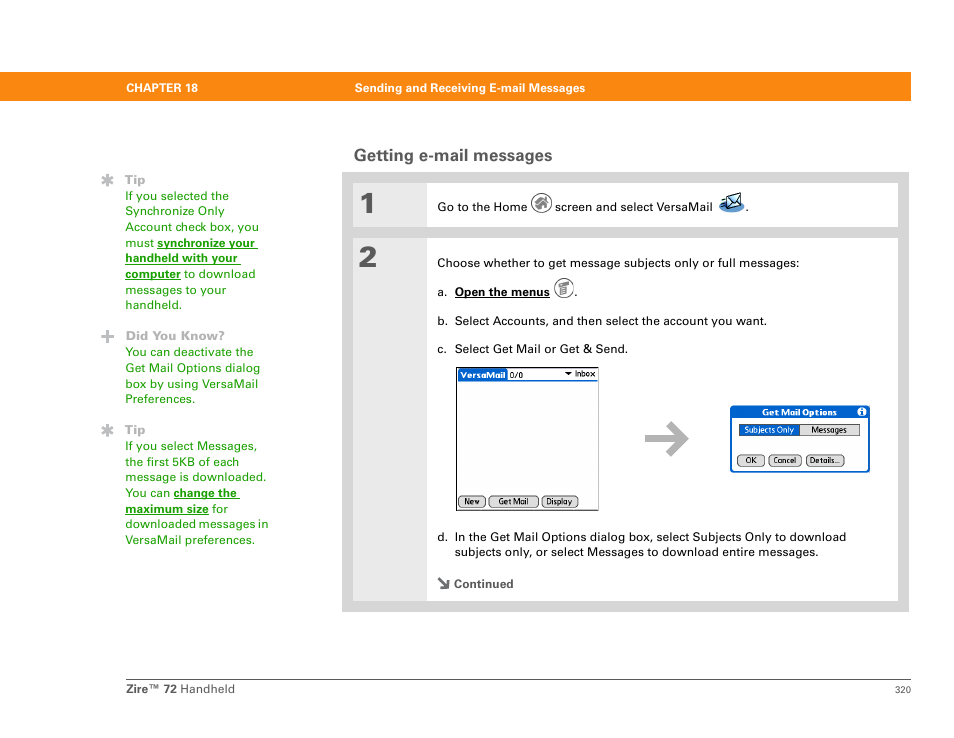Image resolution: width=954 pixels, height=738 pixels.
Task: Click the 'Getting e-mail messages' heading
Action: click(x=453, y=156)
